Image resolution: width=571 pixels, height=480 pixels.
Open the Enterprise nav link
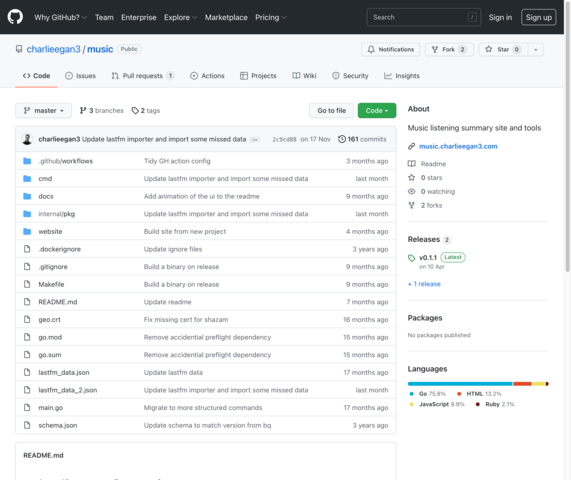click(138, 17)
